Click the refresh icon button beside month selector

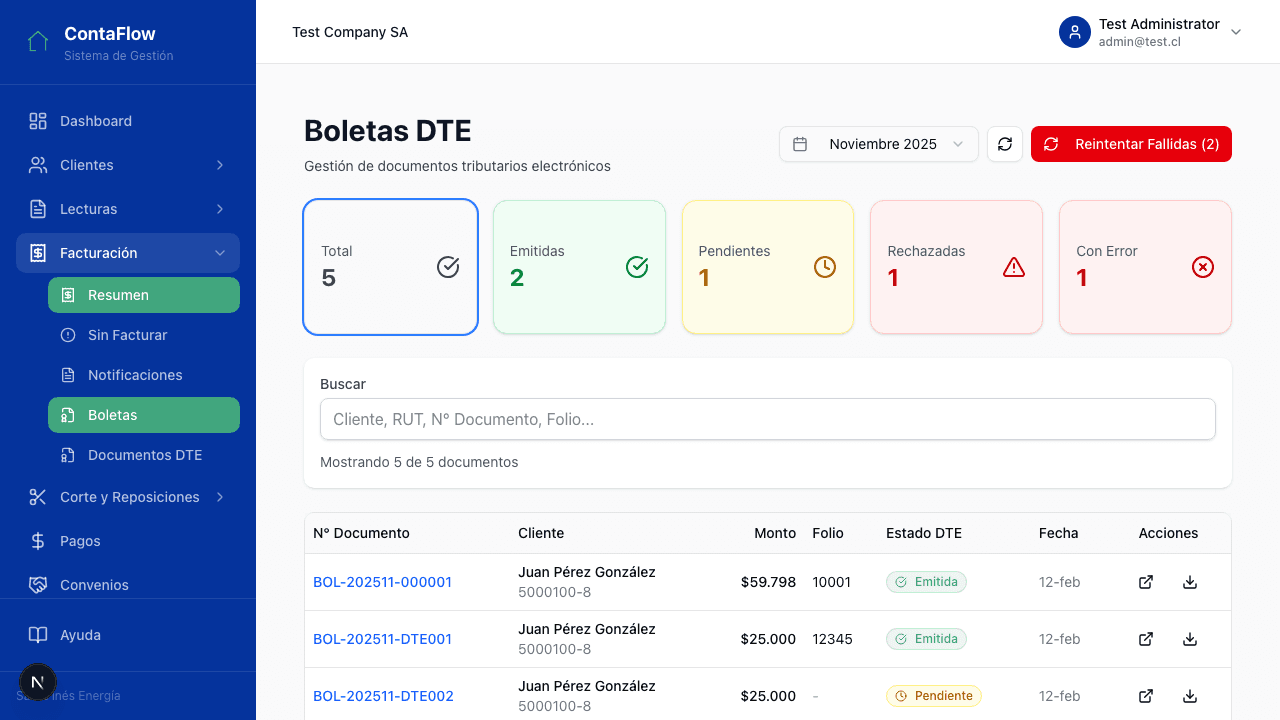[1005, 144]
